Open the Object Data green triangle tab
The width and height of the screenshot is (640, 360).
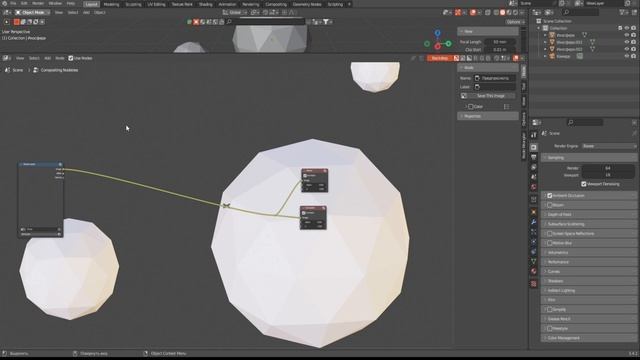[x=533, y=261]
